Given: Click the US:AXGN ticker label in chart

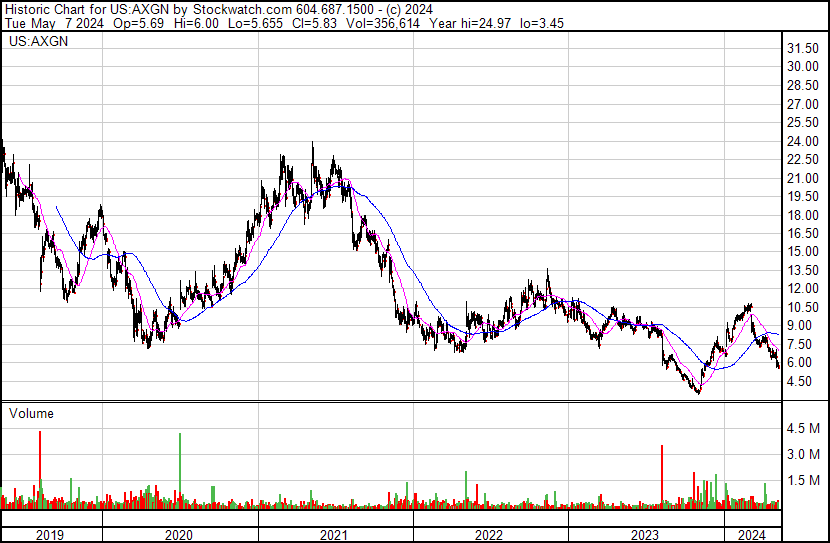Looking at the screenshot, I should pos(35,42).
